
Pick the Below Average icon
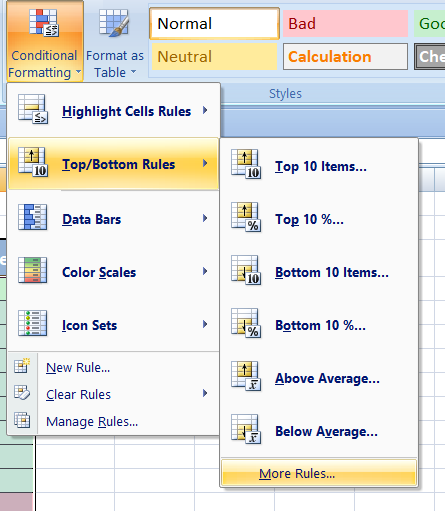246,429
